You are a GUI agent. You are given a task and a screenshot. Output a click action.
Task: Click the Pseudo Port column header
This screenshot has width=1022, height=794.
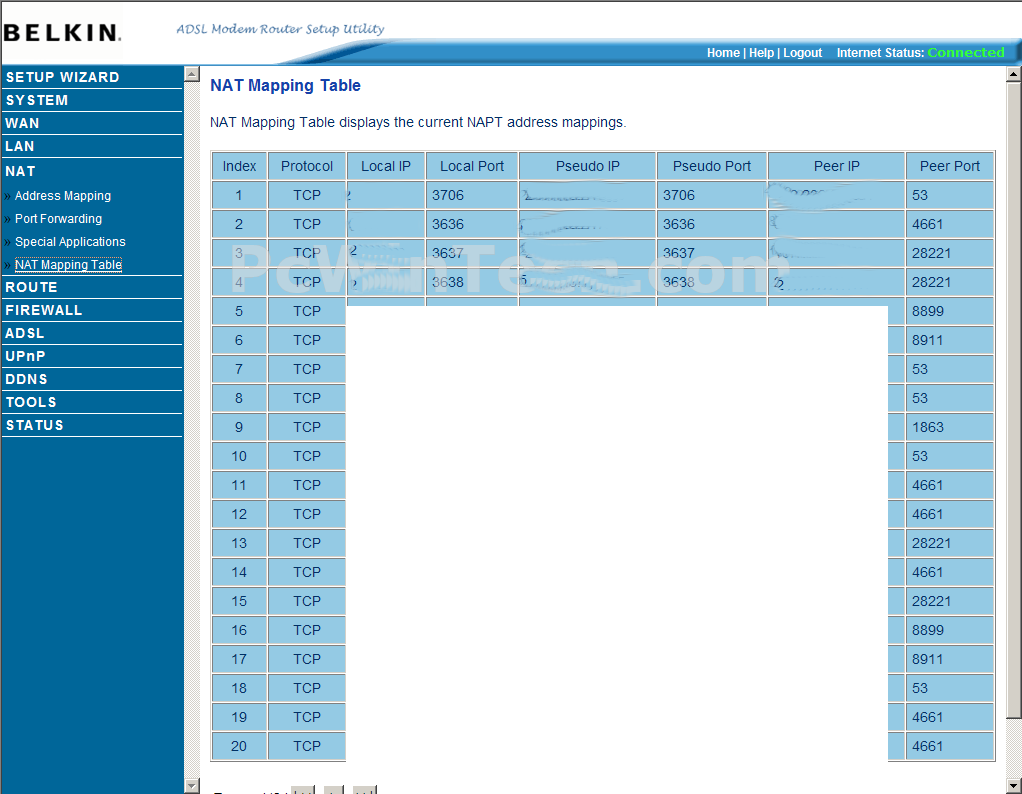tap(712, 166)
